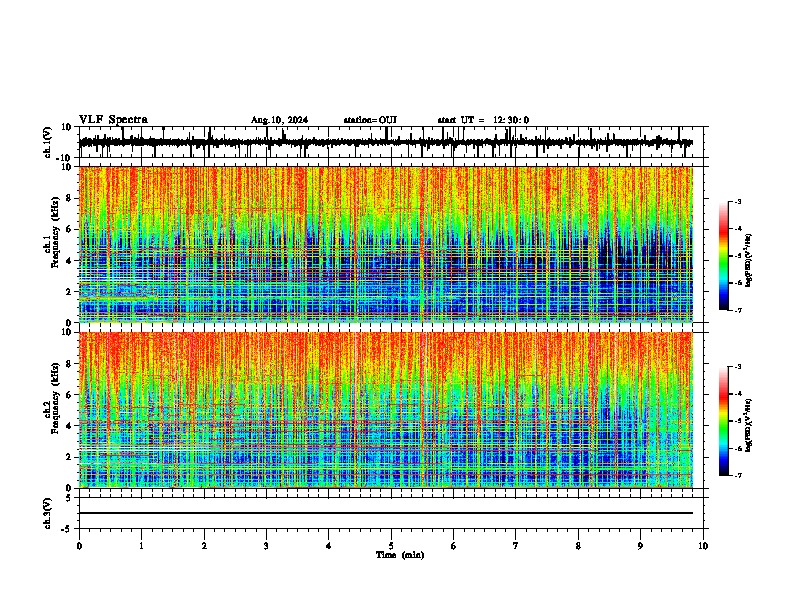Click the 'ch.1(V)' waveform axis label

(x=48, y=142)
